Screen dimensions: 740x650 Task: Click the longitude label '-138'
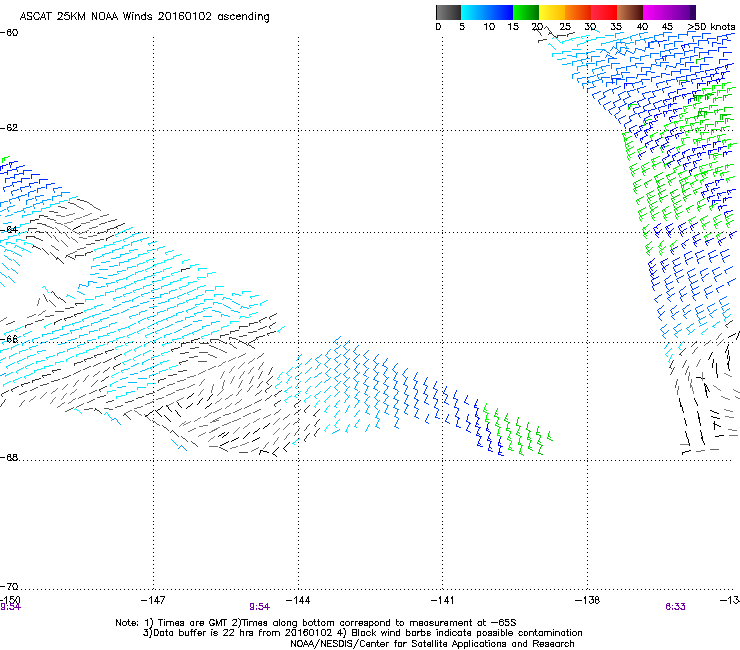tap(587, 600)
